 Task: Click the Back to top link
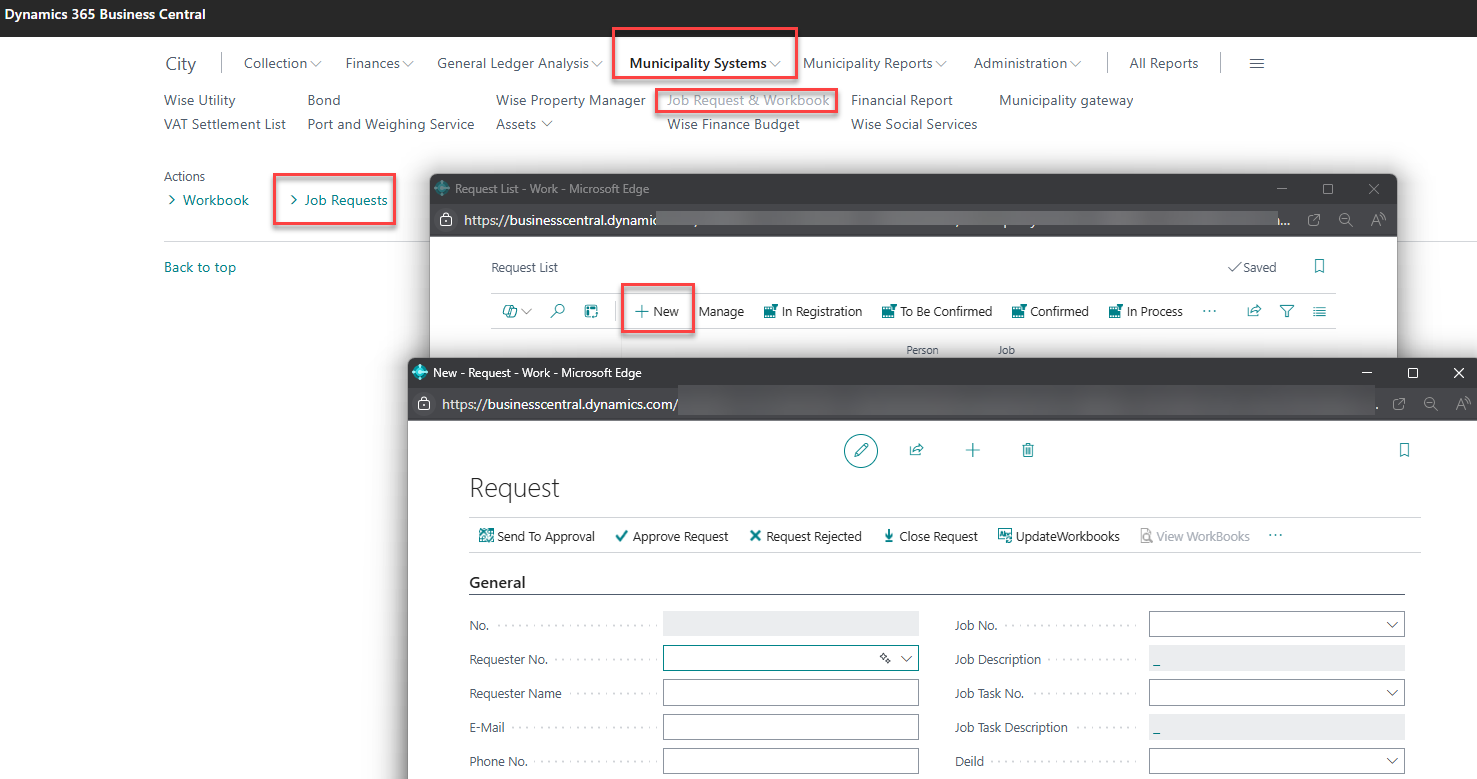point(200,267)
